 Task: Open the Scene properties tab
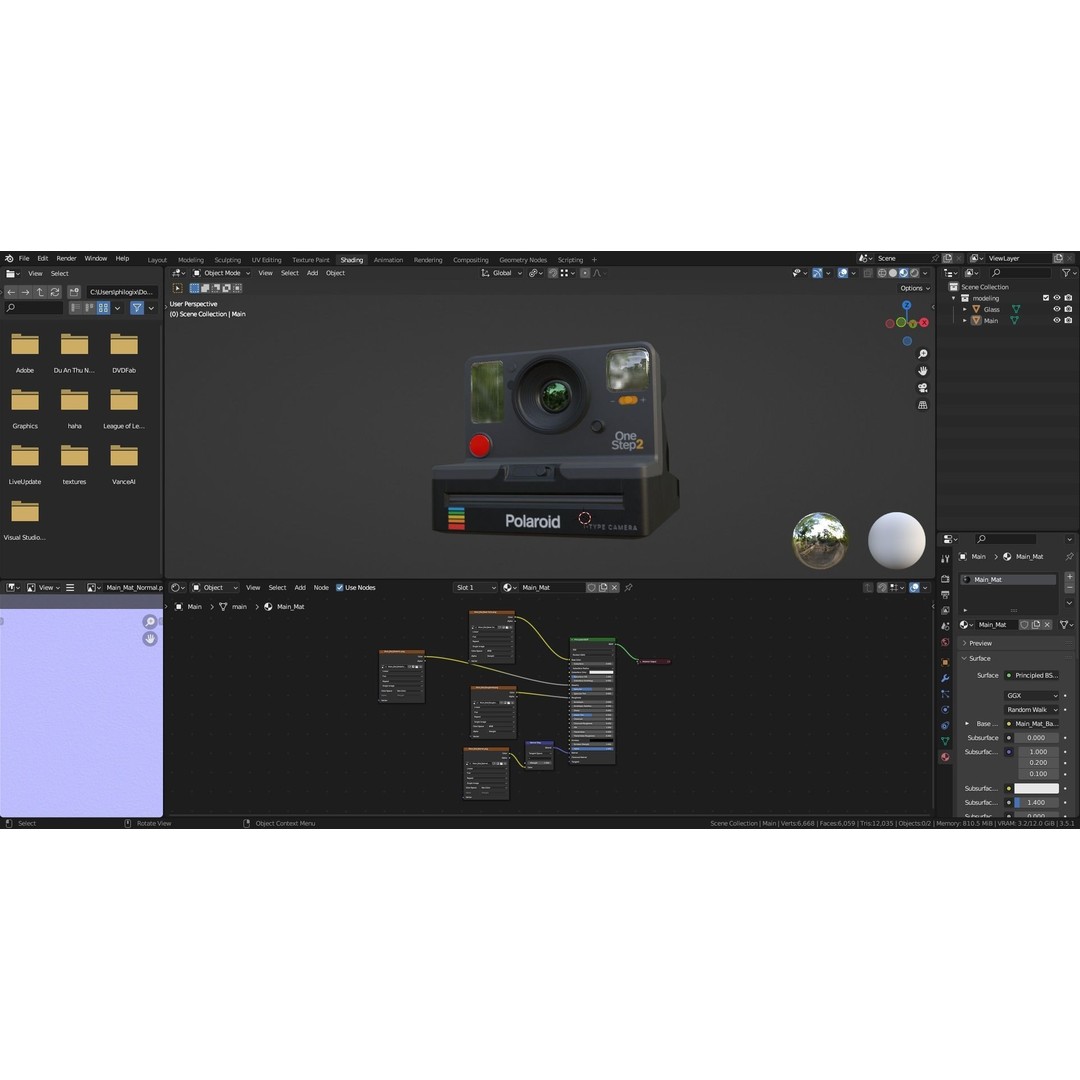(x=945, y=626)
